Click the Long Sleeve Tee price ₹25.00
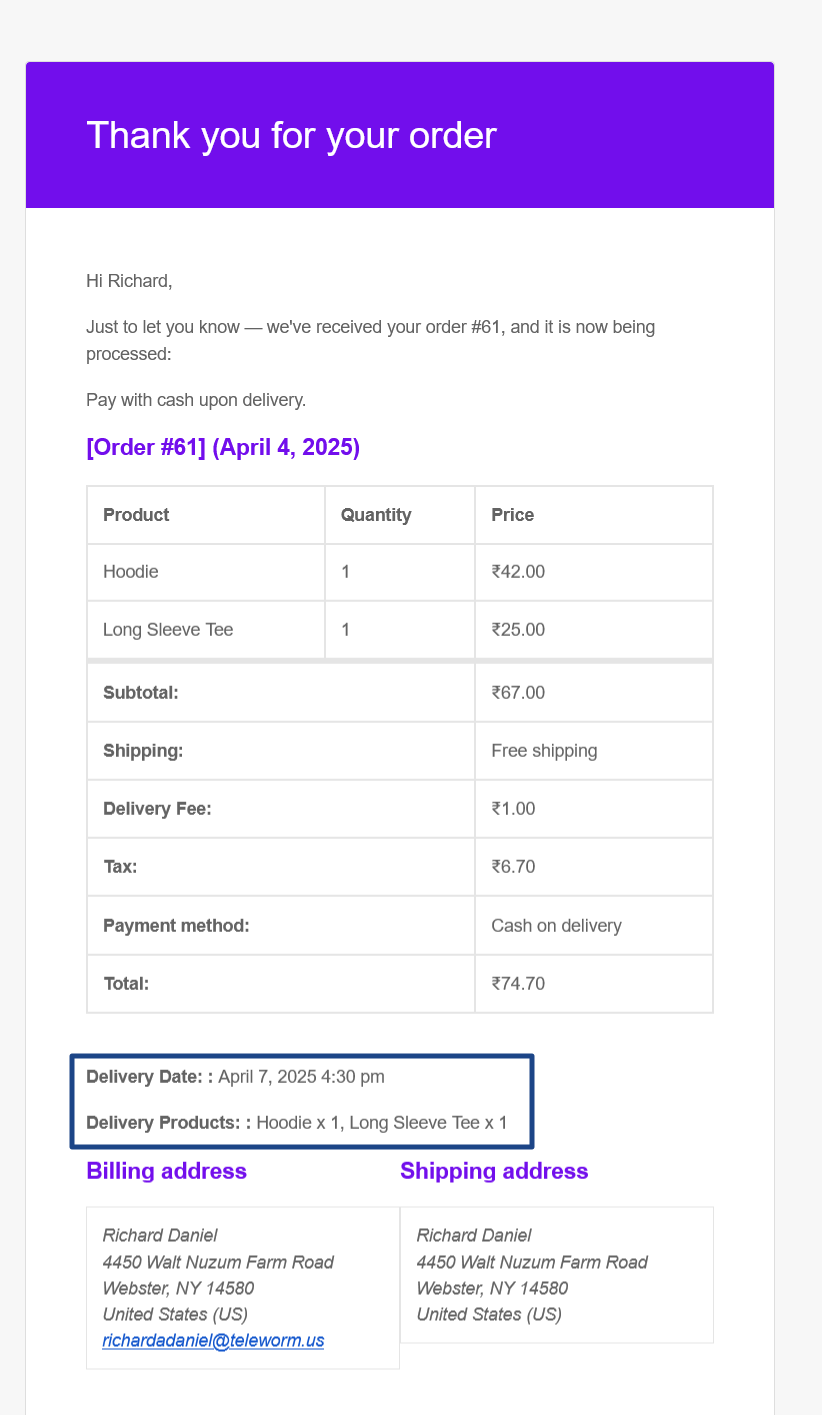 (518, 630)
